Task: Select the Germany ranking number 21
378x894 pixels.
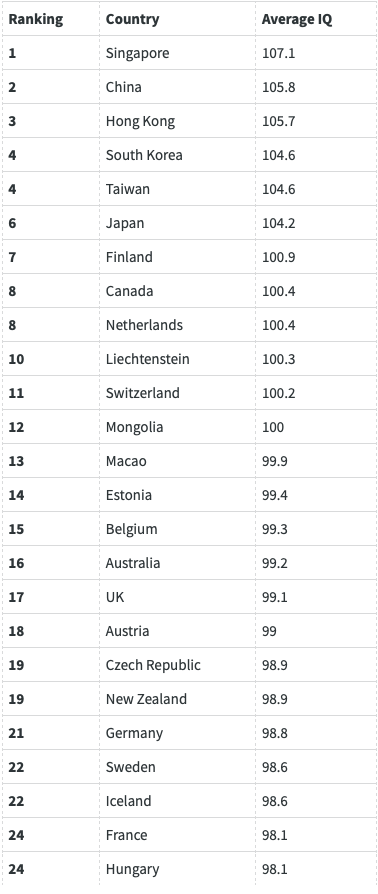Action: 16,733
